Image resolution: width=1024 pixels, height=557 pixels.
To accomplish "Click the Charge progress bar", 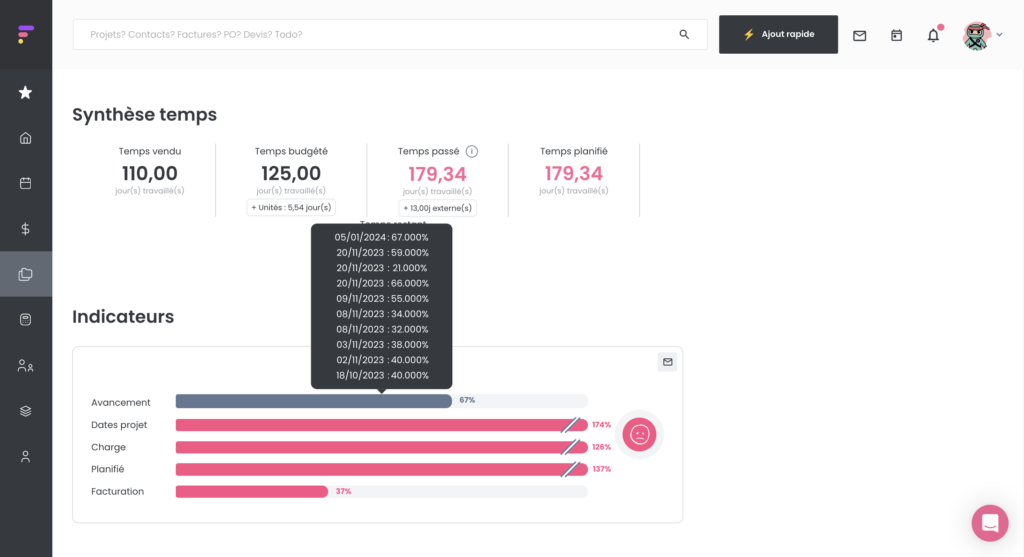I will pos(381,447).
